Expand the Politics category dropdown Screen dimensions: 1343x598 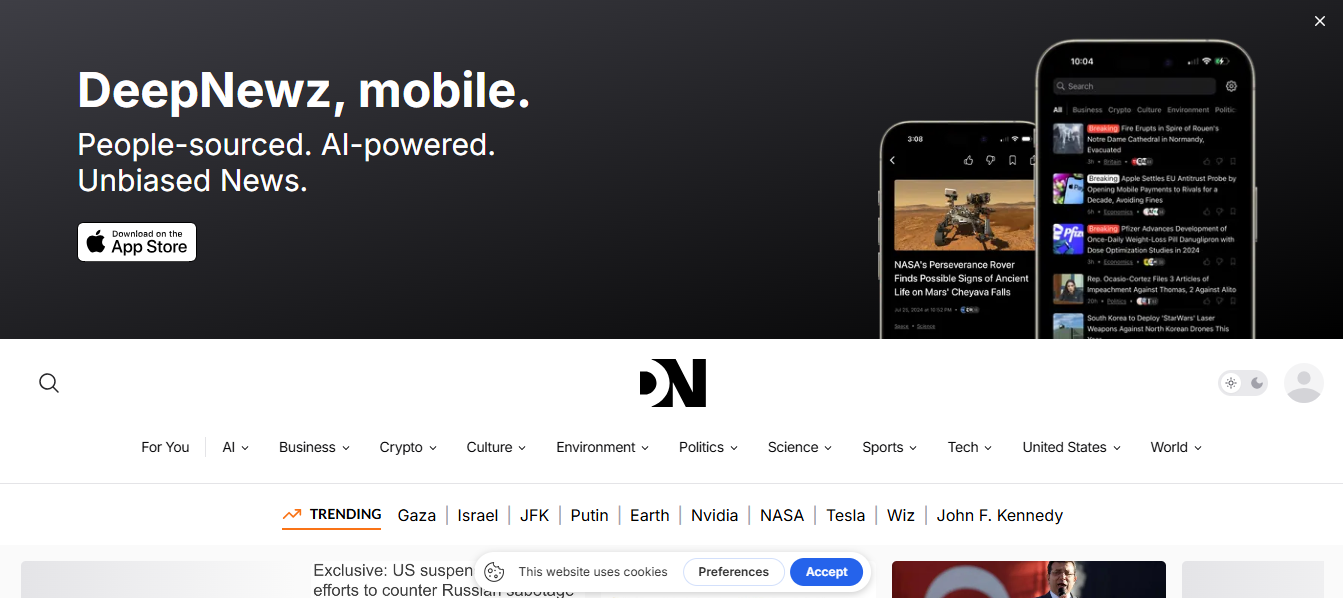click(708, 447)
